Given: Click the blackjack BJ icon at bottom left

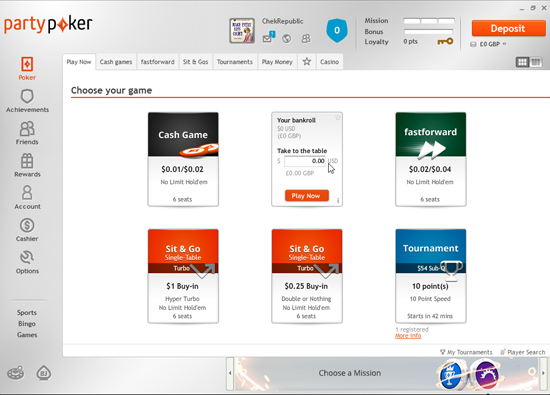Looking at the screenshot, I should click(44, 373).
